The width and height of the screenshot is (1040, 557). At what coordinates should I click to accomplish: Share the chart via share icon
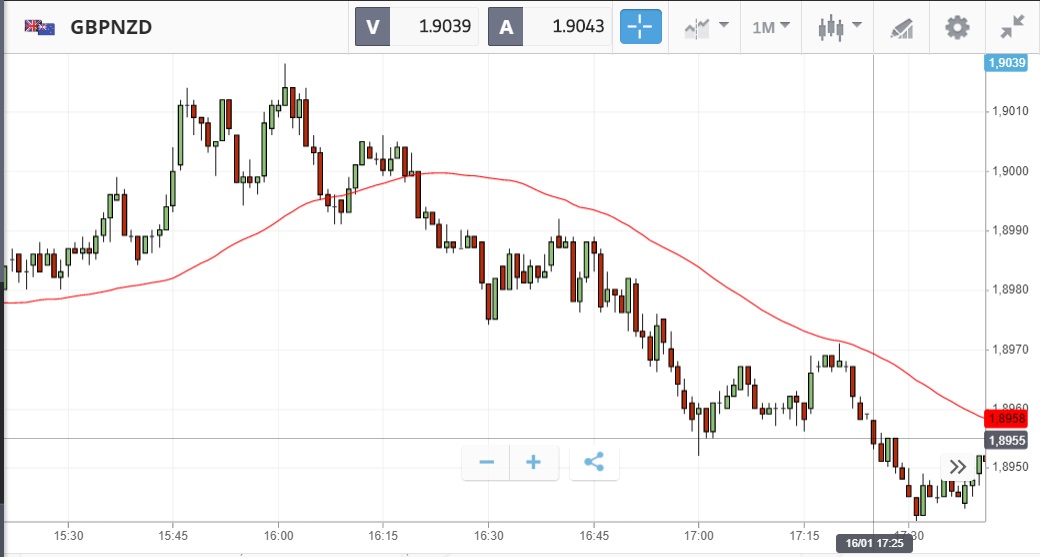pos(594,462)
